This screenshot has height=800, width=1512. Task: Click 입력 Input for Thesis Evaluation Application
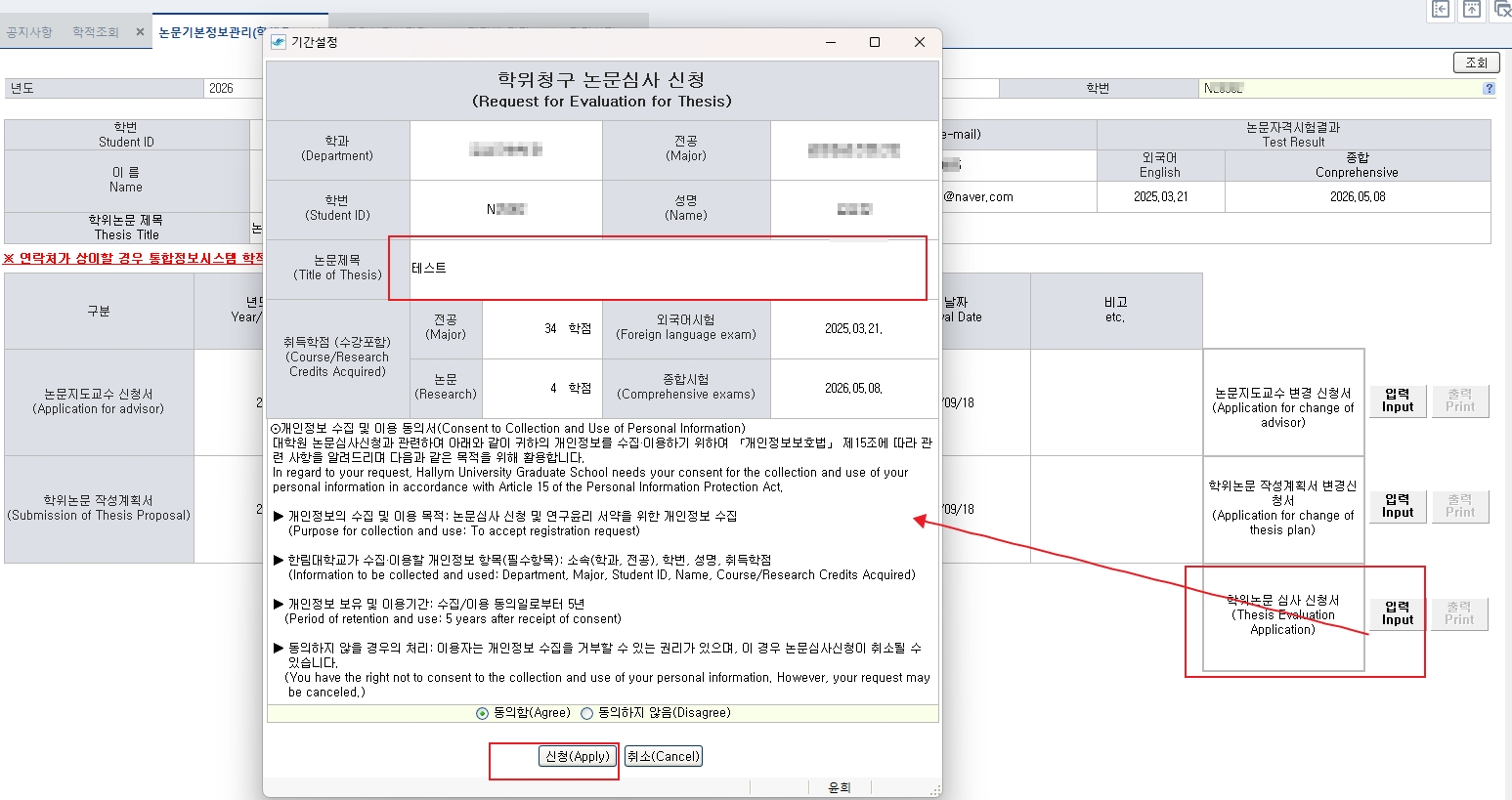point(1398,613)
